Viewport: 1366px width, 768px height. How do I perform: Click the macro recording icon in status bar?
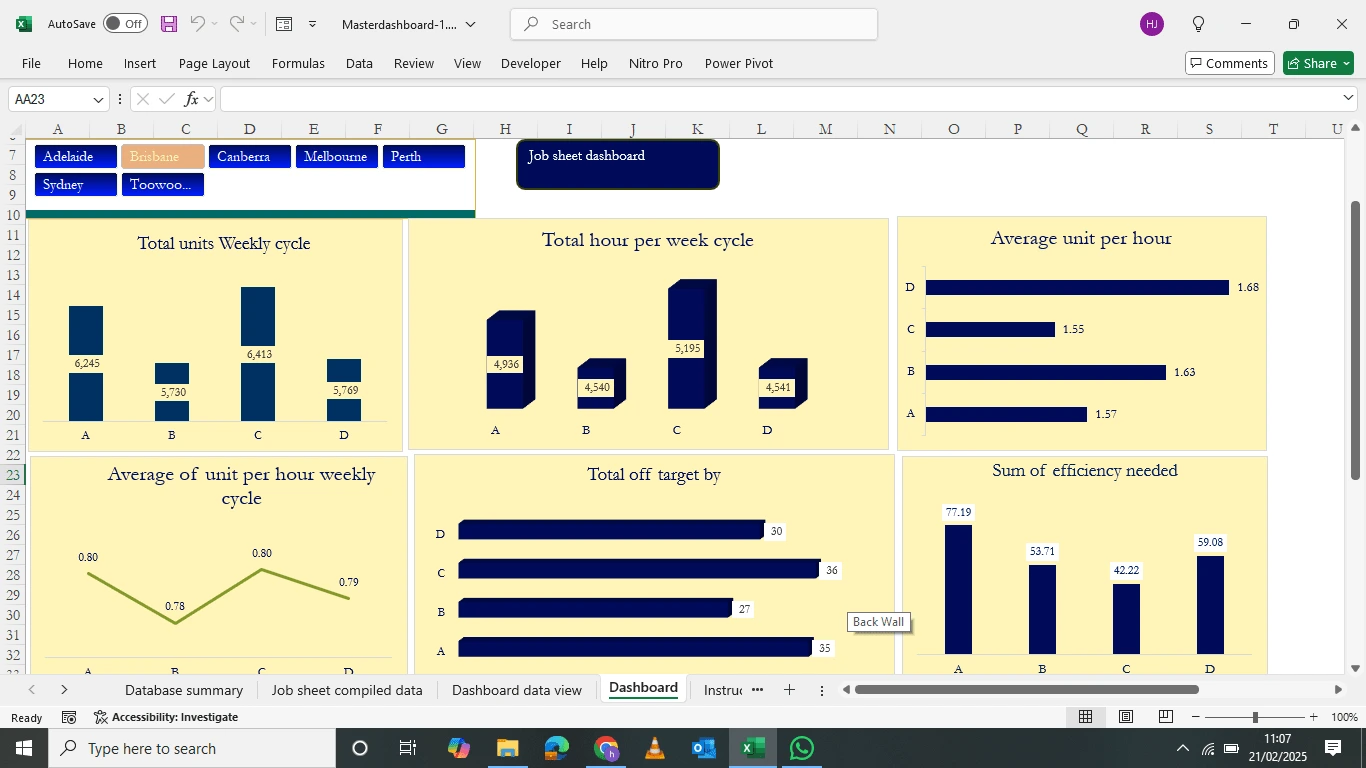(x=69, y=717)
